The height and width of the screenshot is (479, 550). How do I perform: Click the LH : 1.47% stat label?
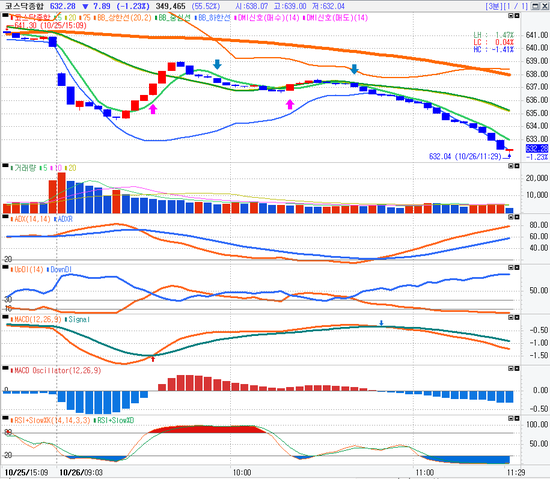(x=494, y=35)
